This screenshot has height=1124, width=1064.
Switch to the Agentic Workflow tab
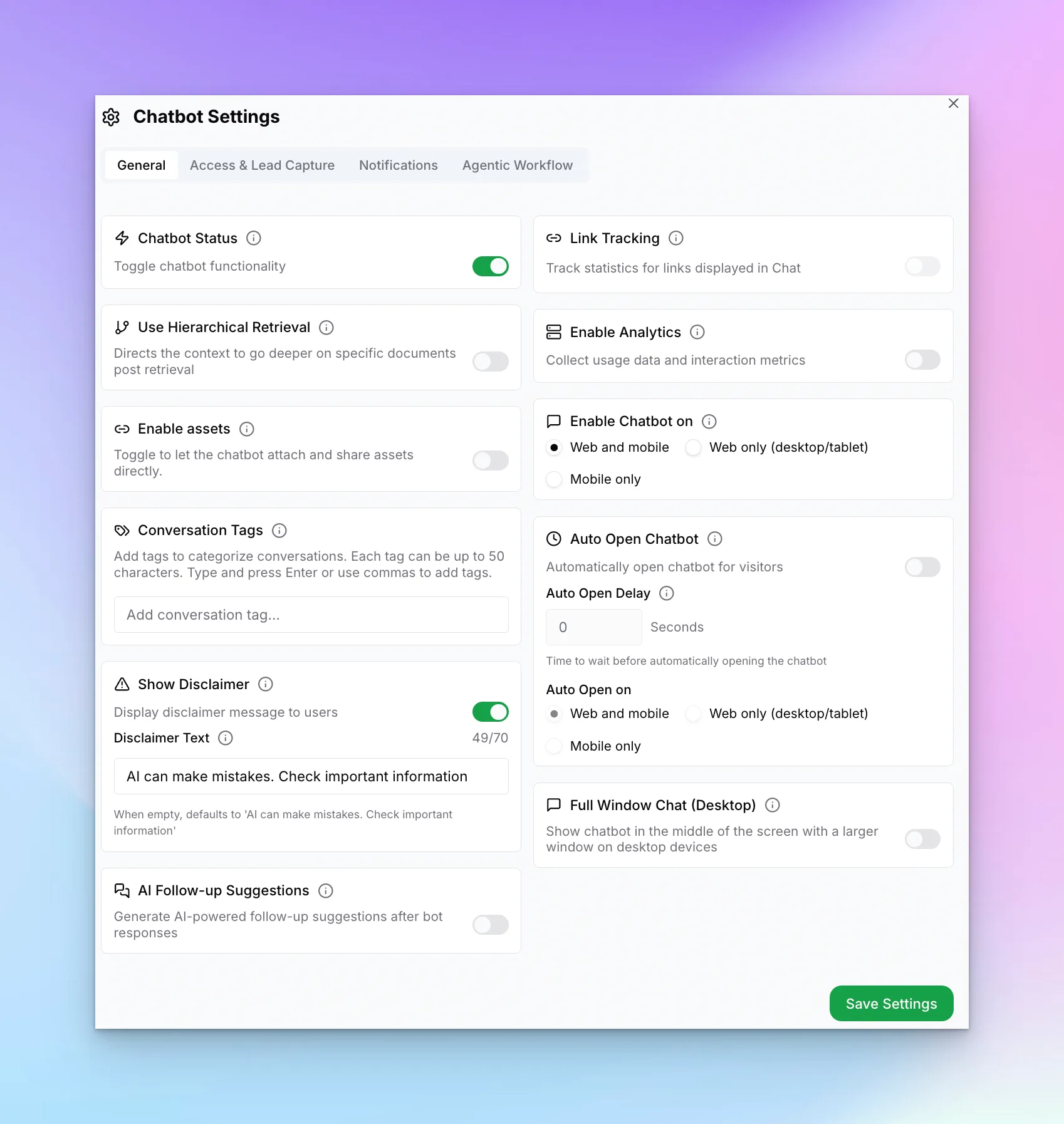517,165
